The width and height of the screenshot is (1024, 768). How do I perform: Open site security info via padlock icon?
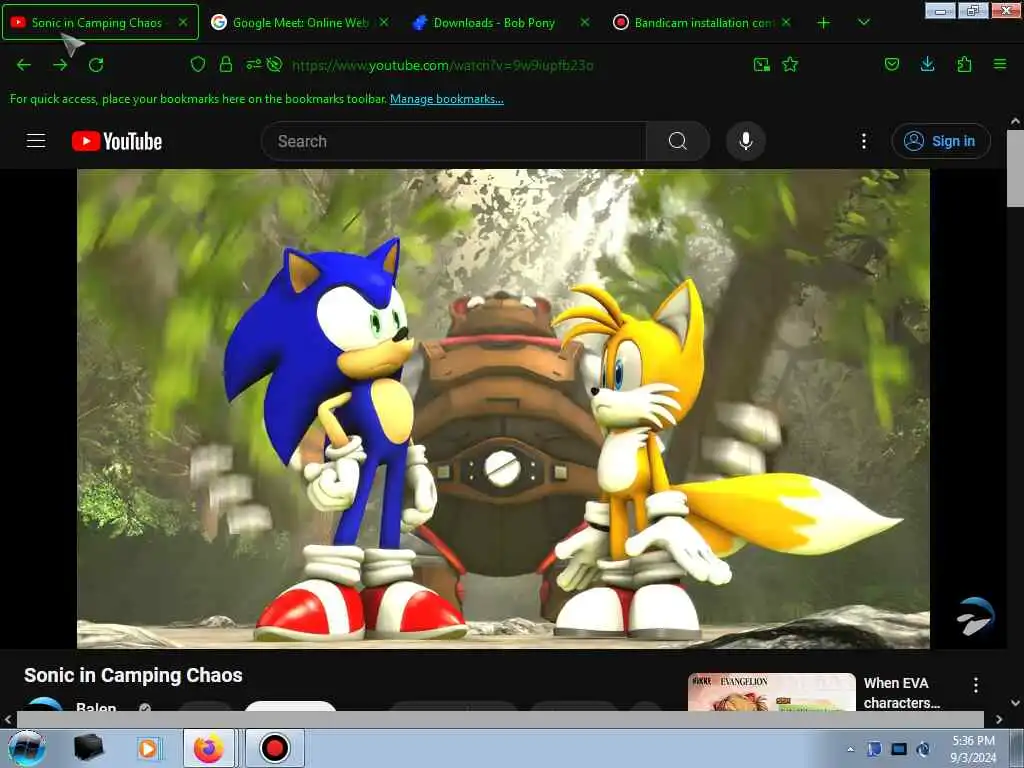click(226, 64)
